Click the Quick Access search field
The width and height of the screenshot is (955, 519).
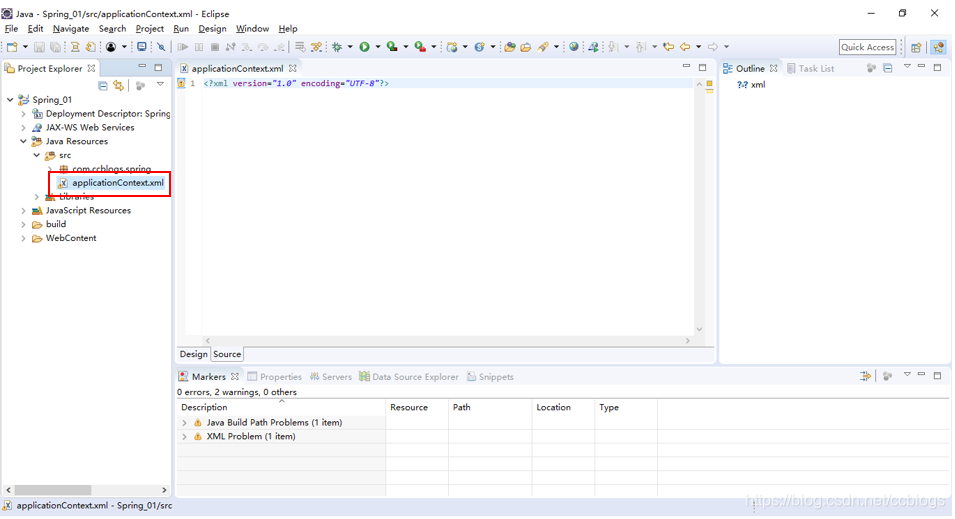867,47
